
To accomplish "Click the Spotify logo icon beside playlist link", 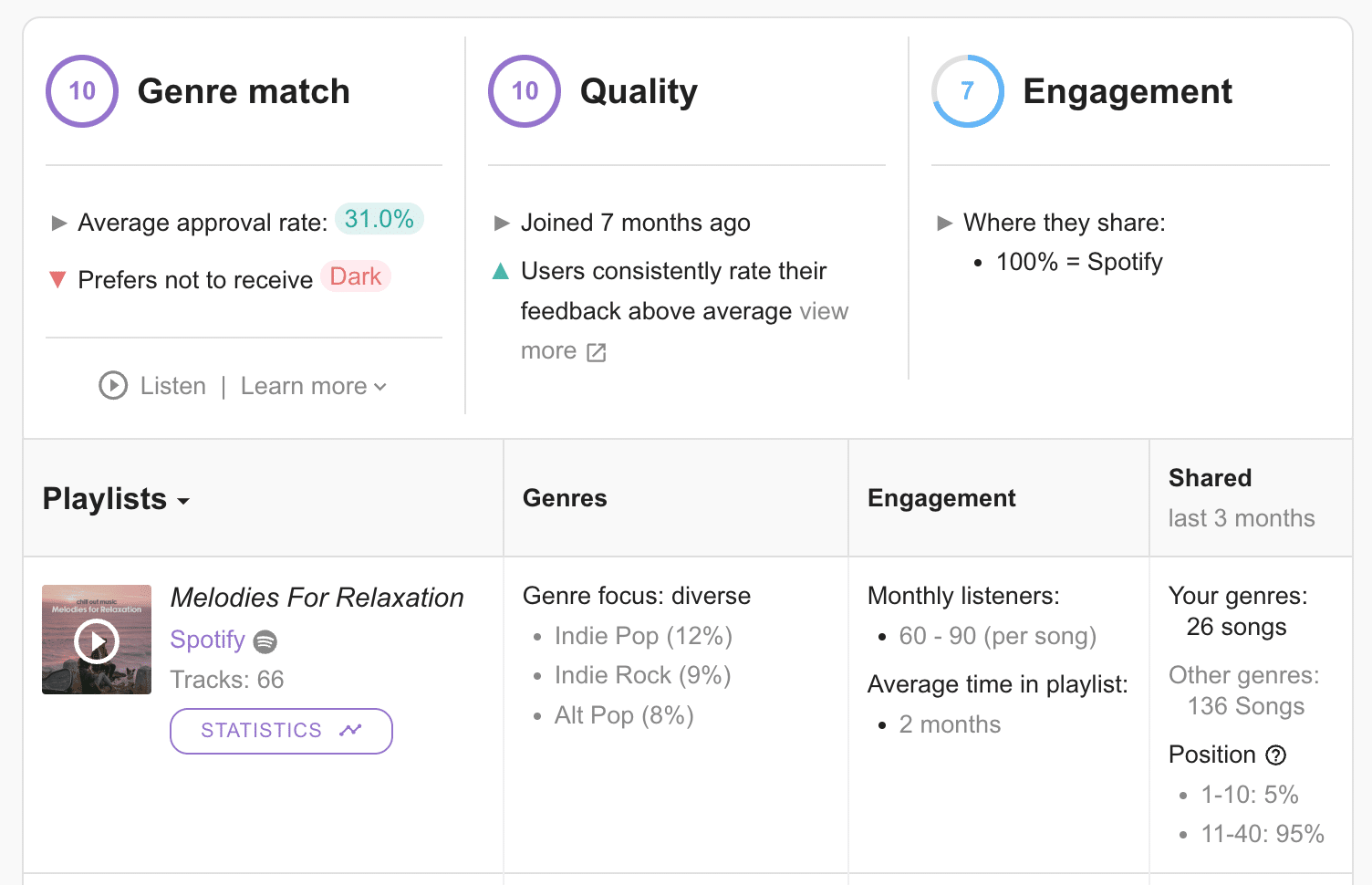I will click(x=265, y=641).
